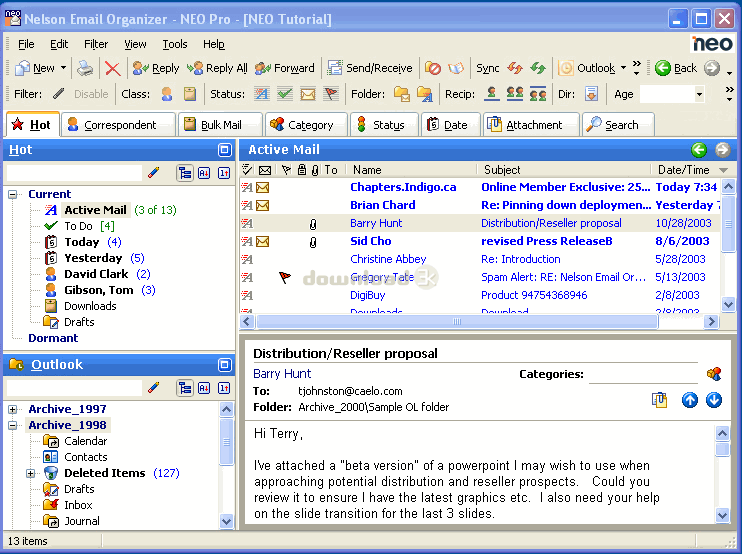Screen dimensions: 742x554
Task: Toggle the Class bulk mail filter
Action: (190, 94)
